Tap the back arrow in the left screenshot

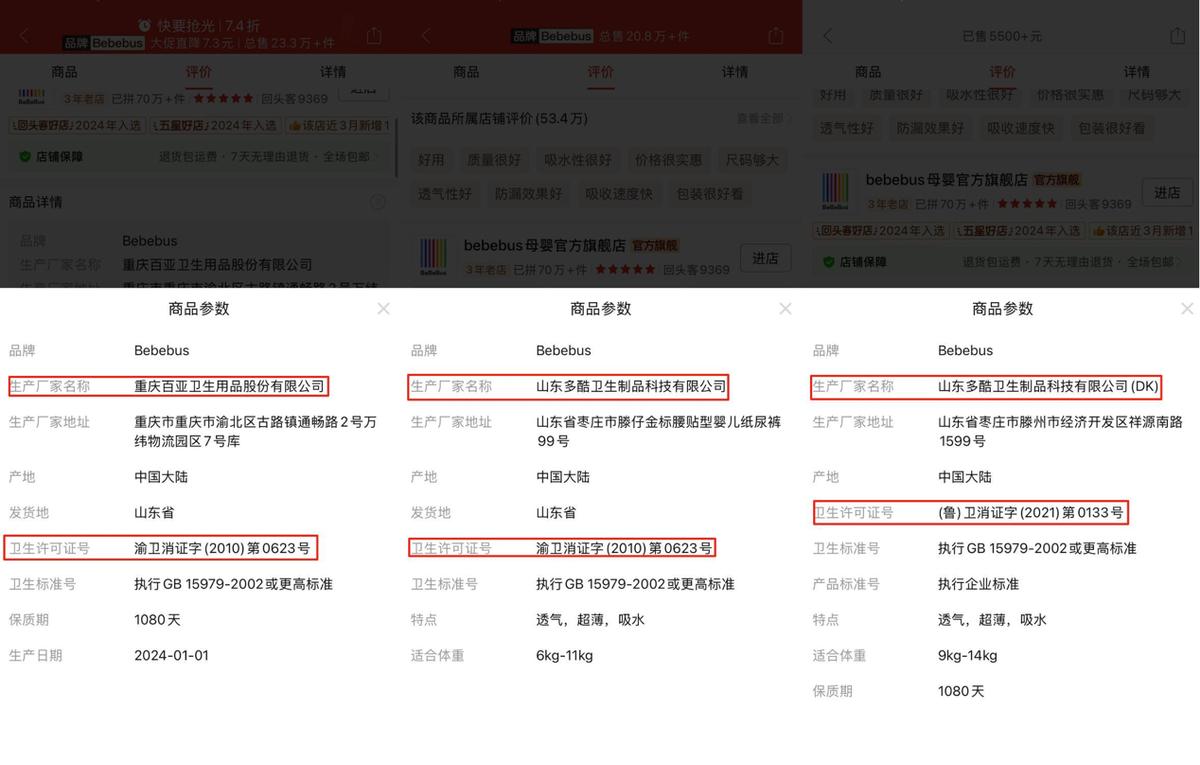point(25,36)
